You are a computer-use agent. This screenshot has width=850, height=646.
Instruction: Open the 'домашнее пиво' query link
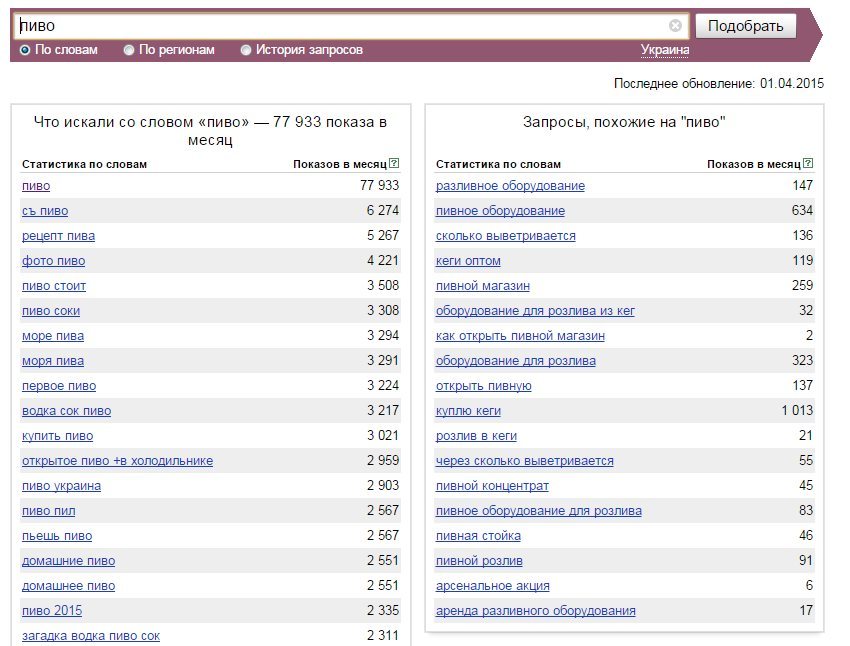click(68, 586)
